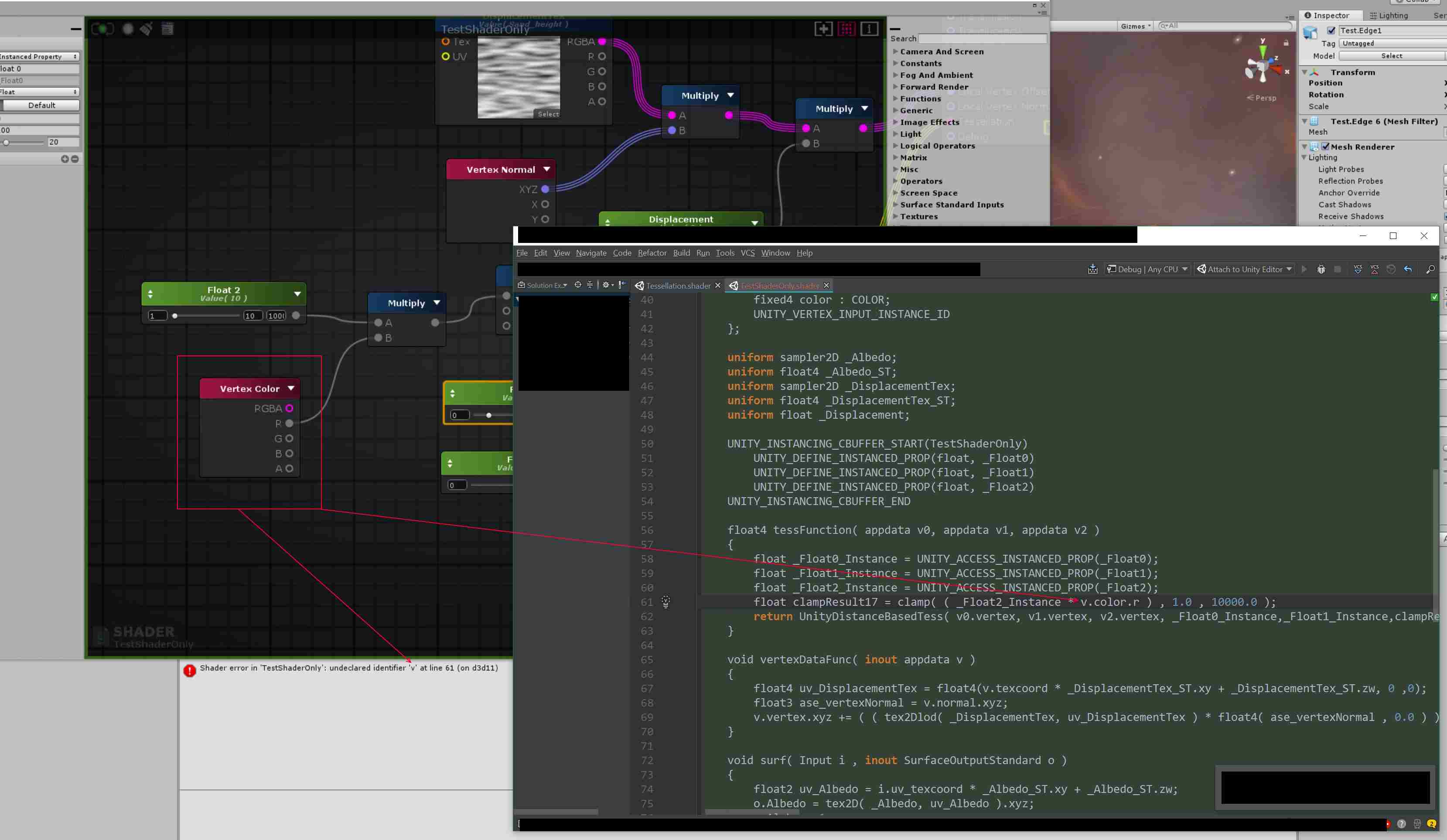
Task: Toggle the Test.Edge1 object active checkbox
Action: point(1331,31)
